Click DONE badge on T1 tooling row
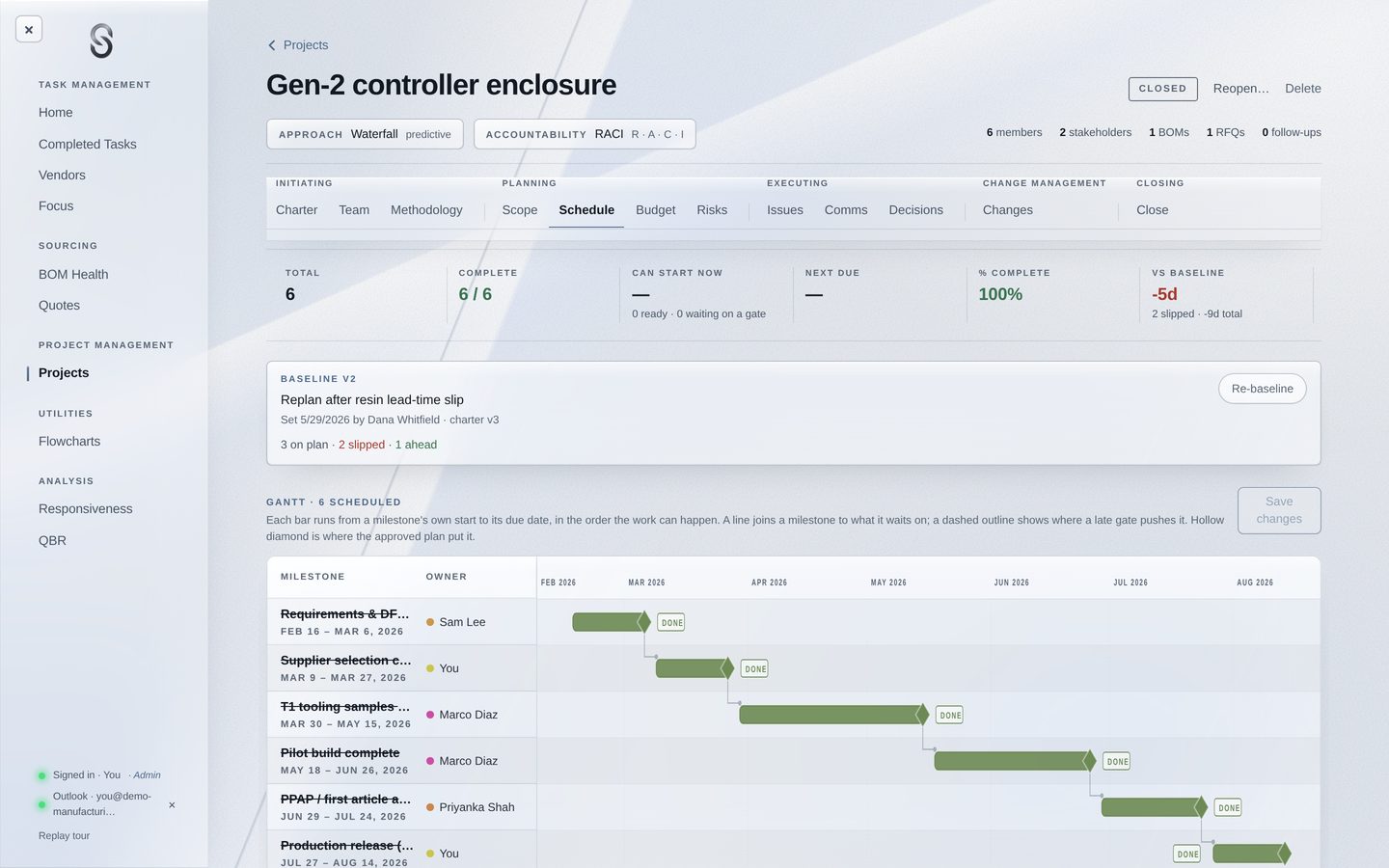 tap(949, 715)
